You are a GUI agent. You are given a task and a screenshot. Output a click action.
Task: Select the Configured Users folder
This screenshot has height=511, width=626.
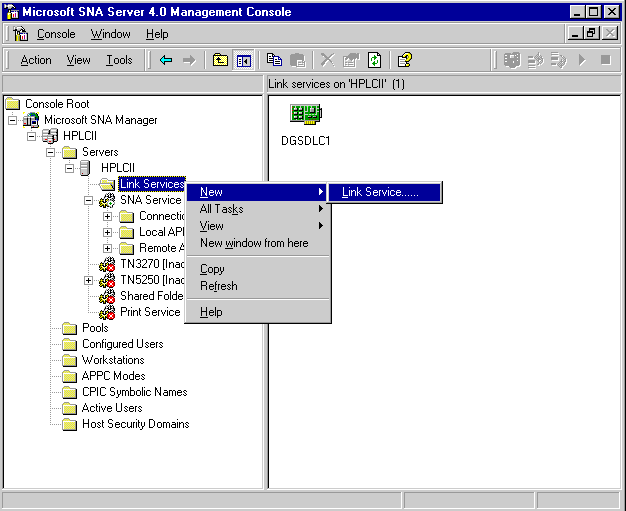point(122,344)
